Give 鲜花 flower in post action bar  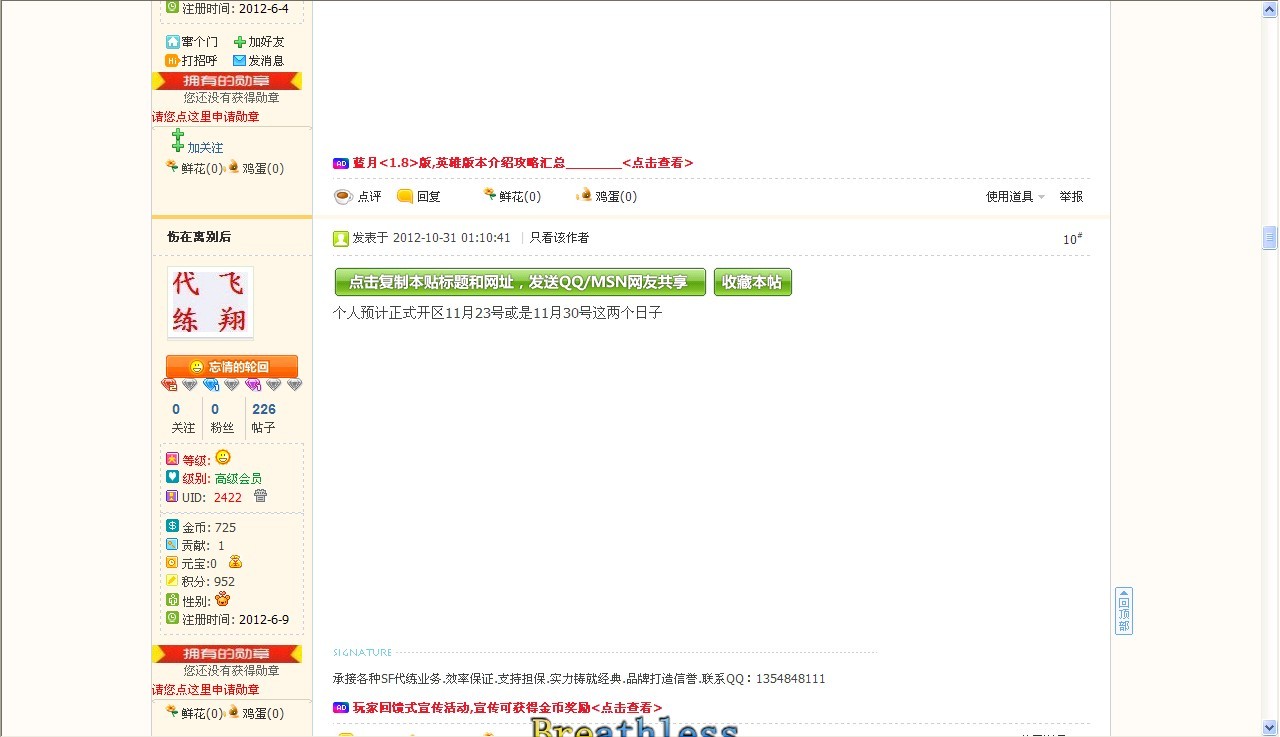pyautogui.click(x=490, y=196)
